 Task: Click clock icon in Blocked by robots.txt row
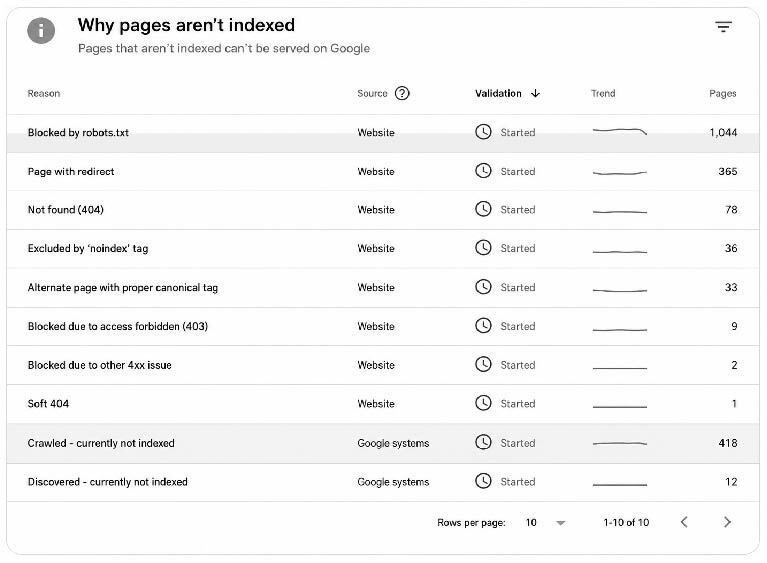click(x=483, y=132)
